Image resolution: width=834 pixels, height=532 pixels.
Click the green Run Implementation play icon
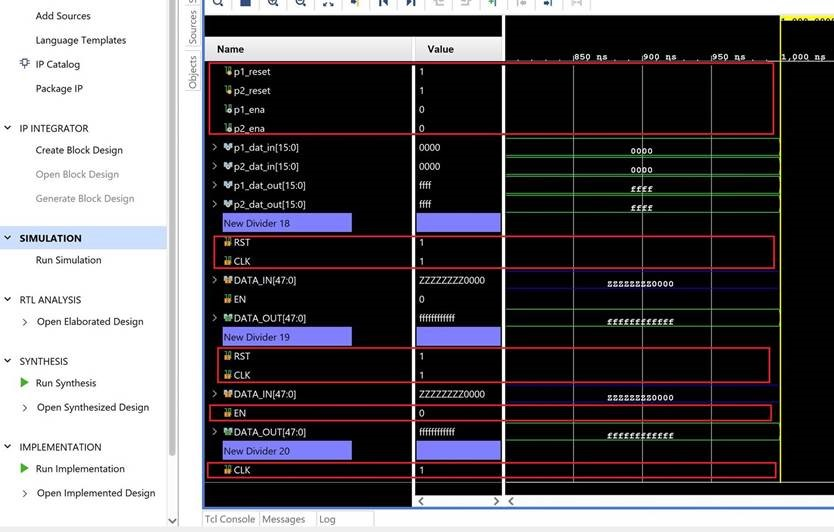coord(25,469)
